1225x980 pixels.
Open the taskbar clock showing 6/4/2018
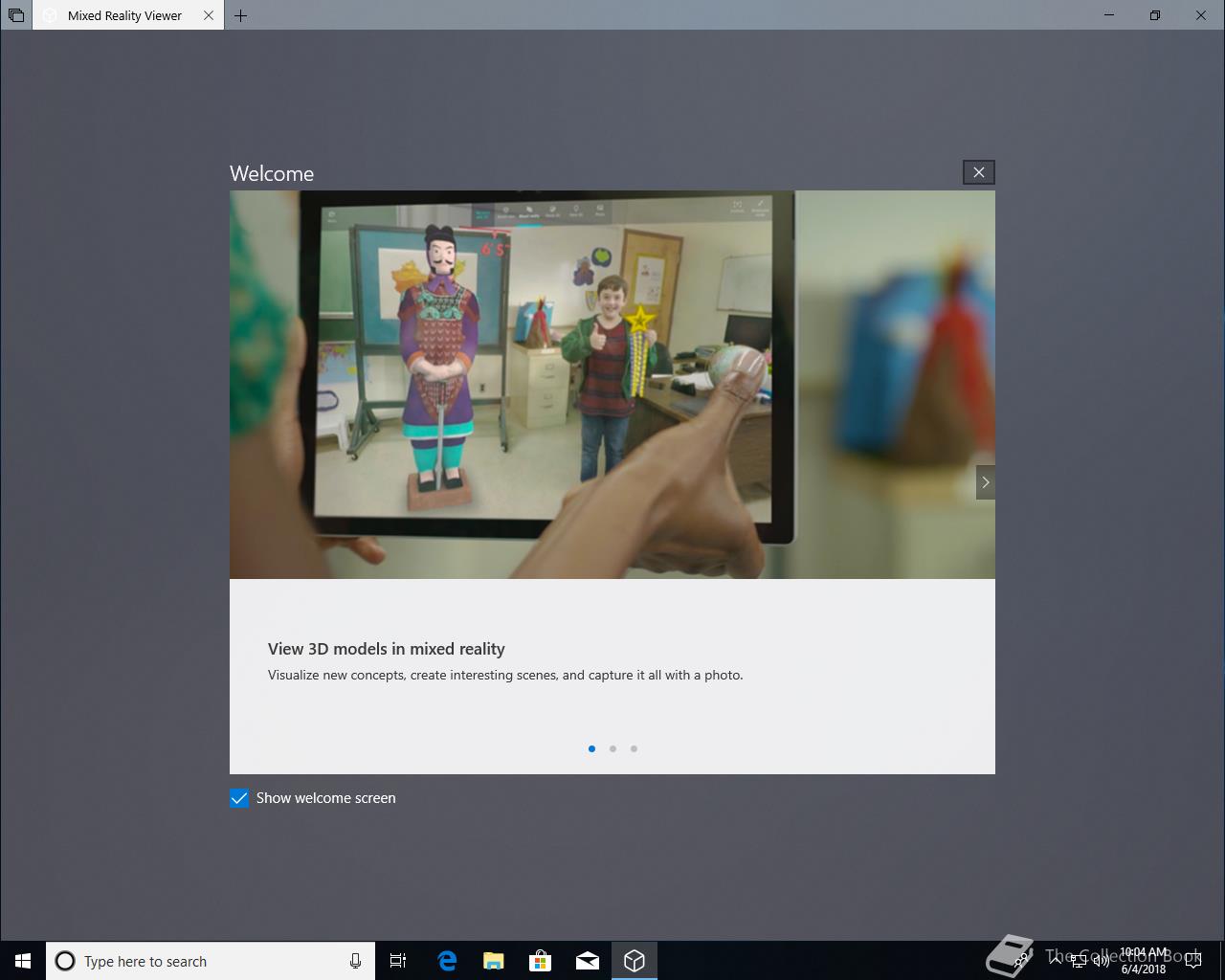click(1144, 961)
